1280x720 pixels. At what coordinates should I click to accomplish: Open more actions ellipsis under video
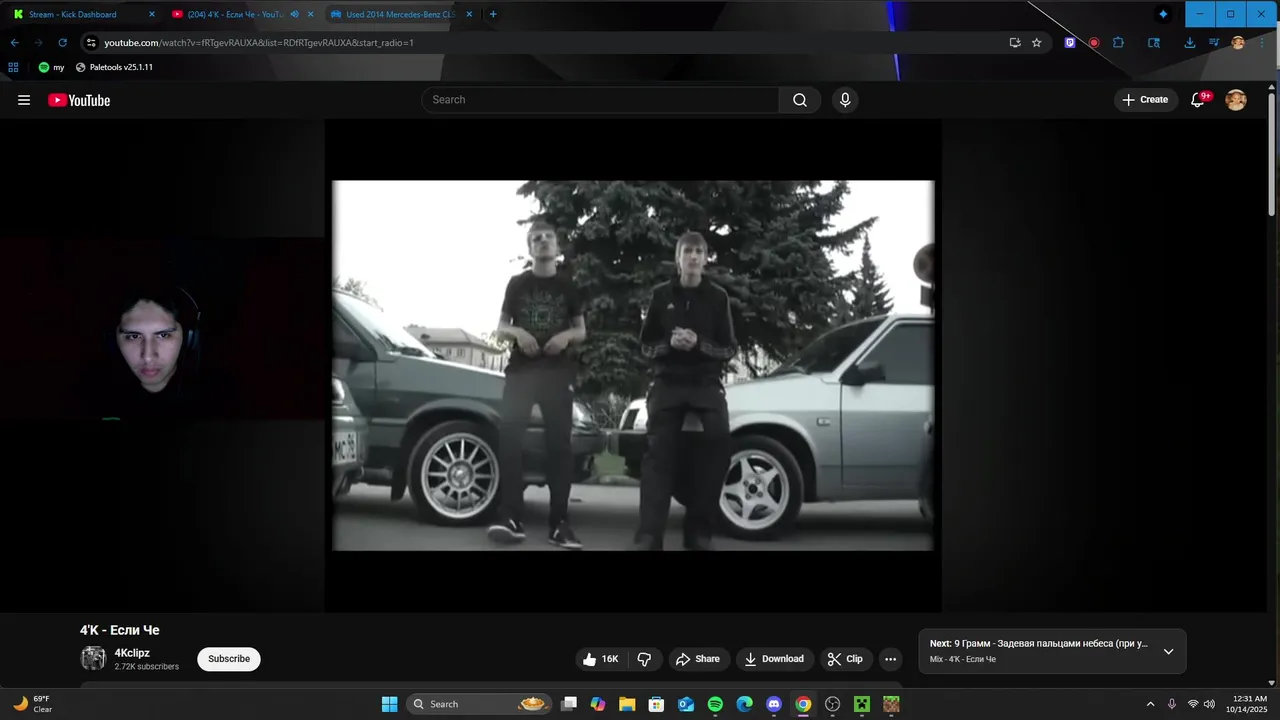coord(890,659)
